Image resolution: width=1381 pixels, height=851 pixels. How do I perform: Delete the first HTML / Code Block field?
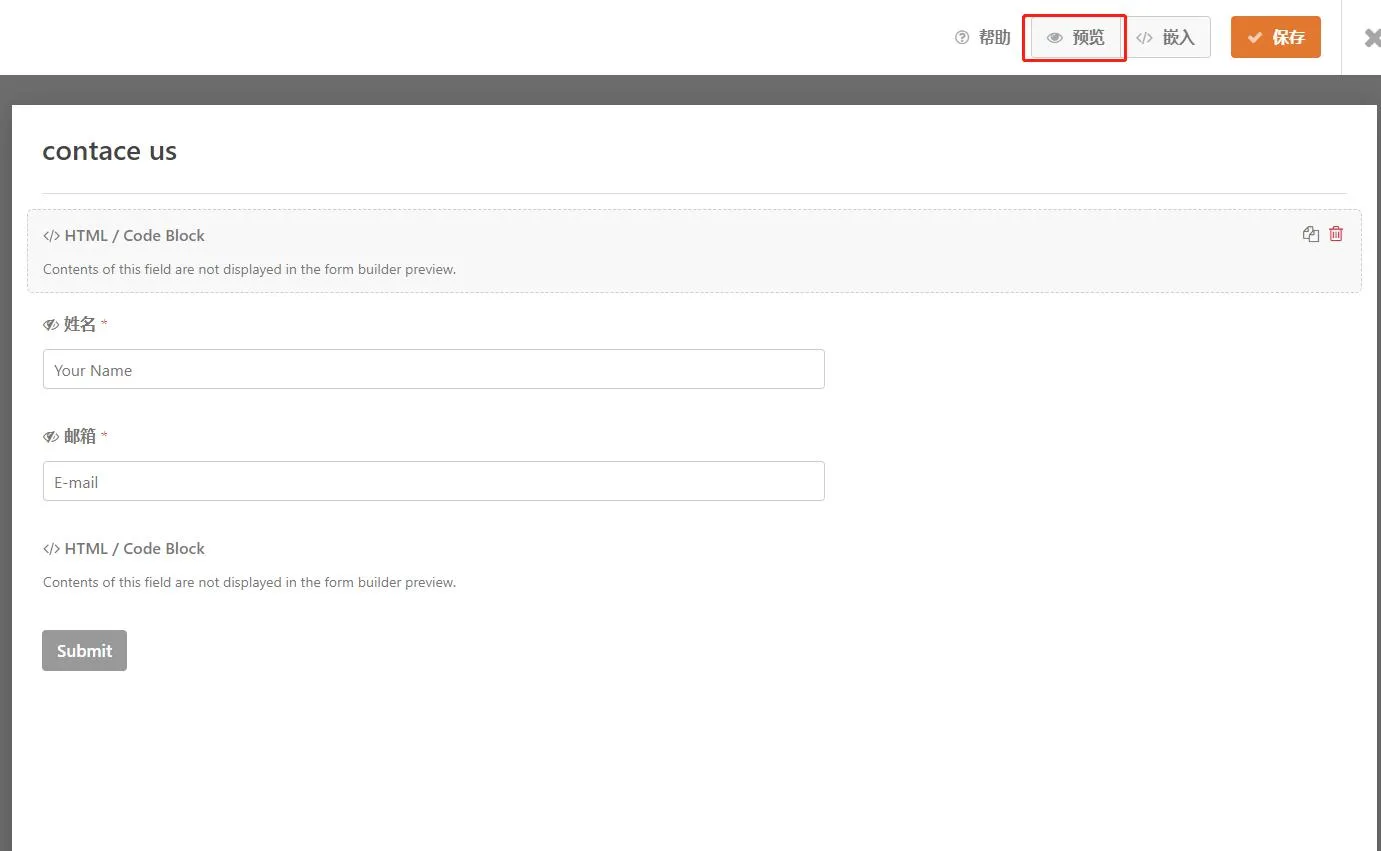coord(1336,234)
